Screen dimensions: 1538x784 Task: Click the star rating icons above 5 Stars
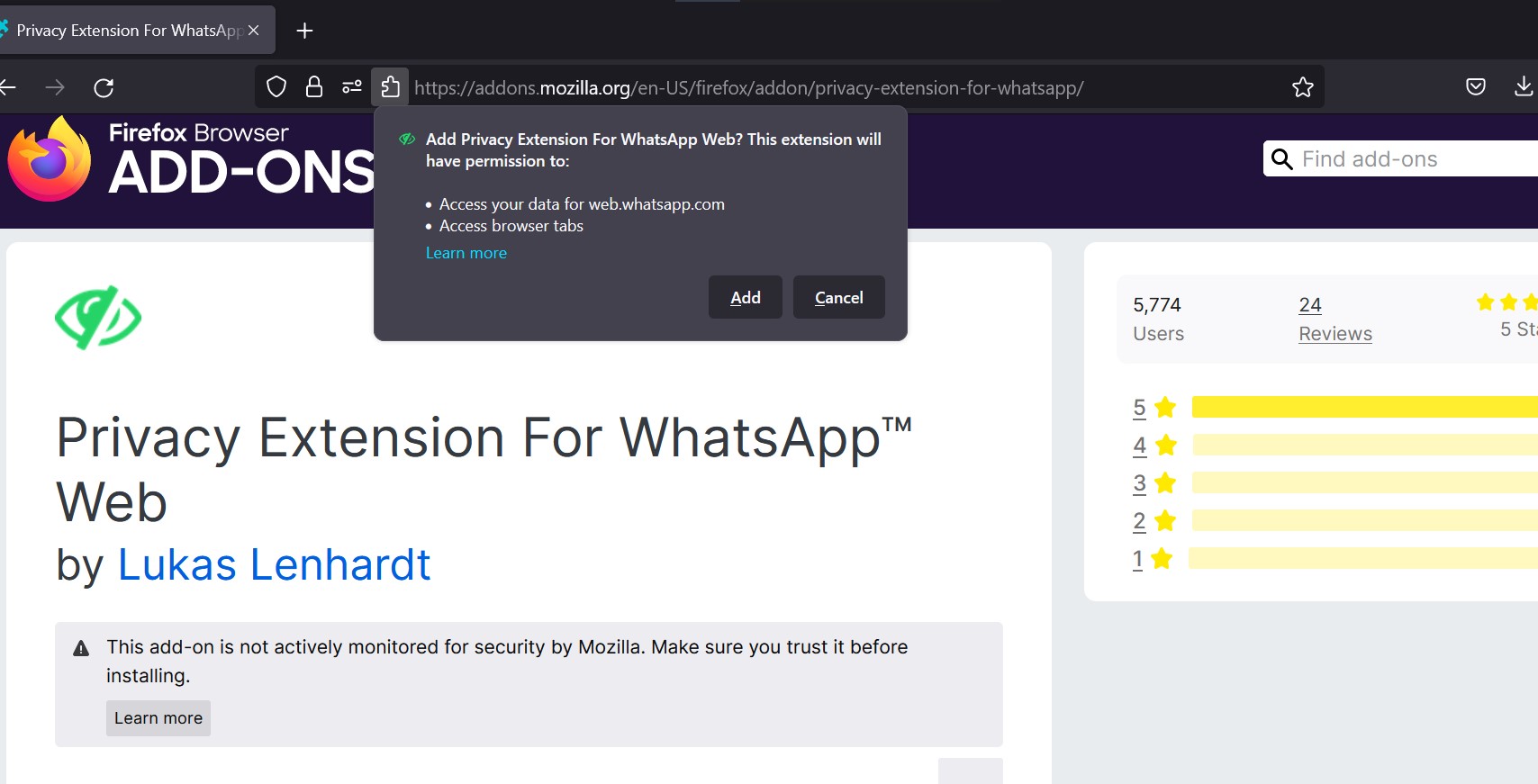(1507, 302)
